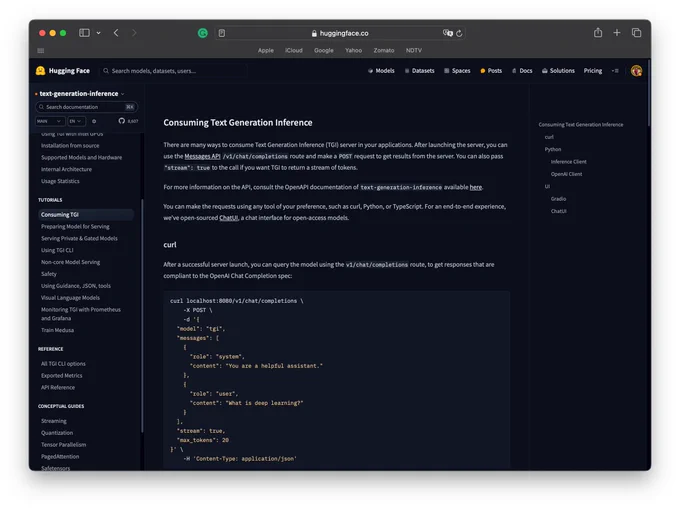Jump to OpenAI Client in table of contents
The image size is (680, 509).
point(566,174)
